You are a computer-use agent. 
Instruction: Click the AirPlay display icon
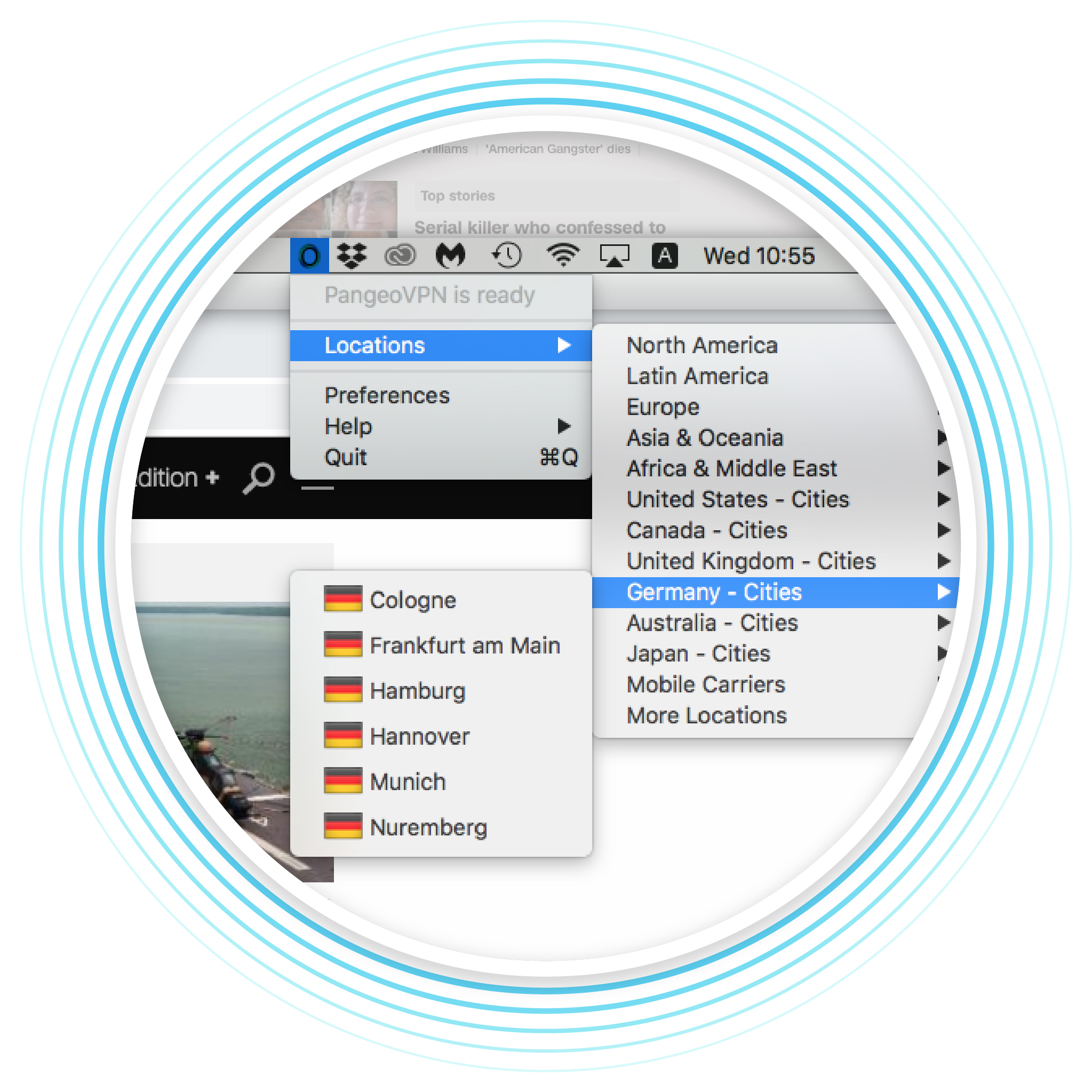point(615,256)
